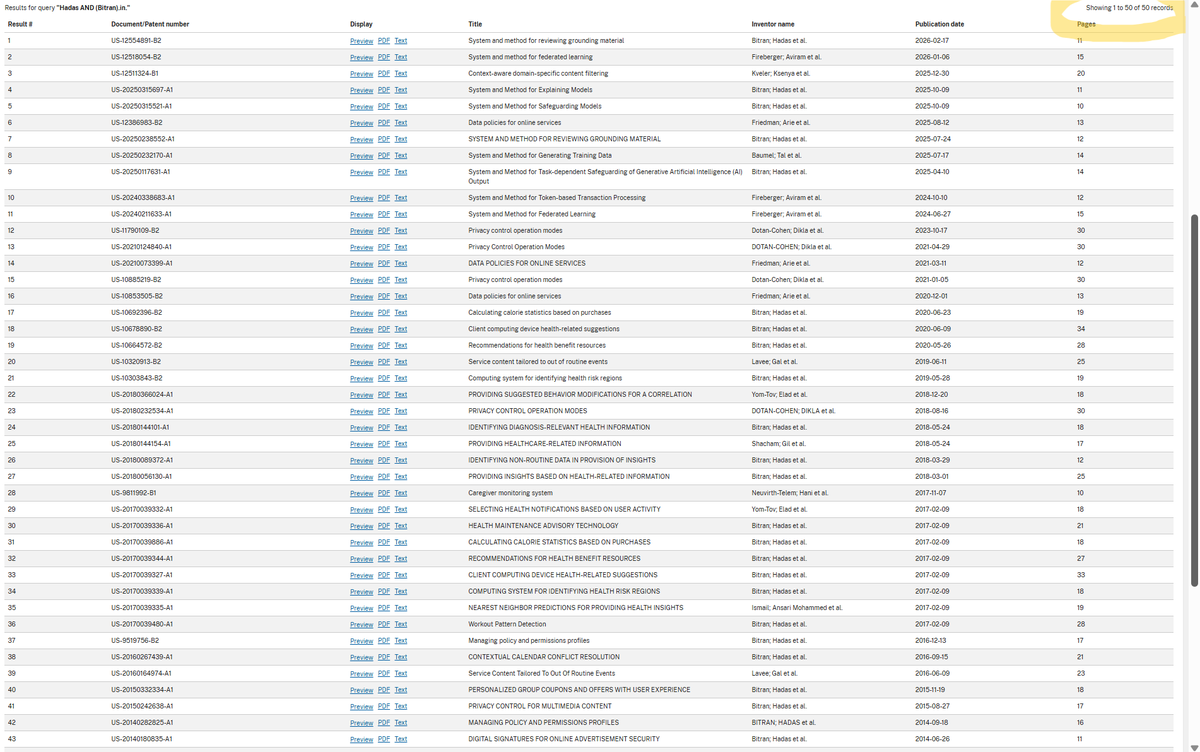Open Text for US-10885219-B2
This screenshot has height=752, width=1200.
pyautogui.click(x=401, y=280)
